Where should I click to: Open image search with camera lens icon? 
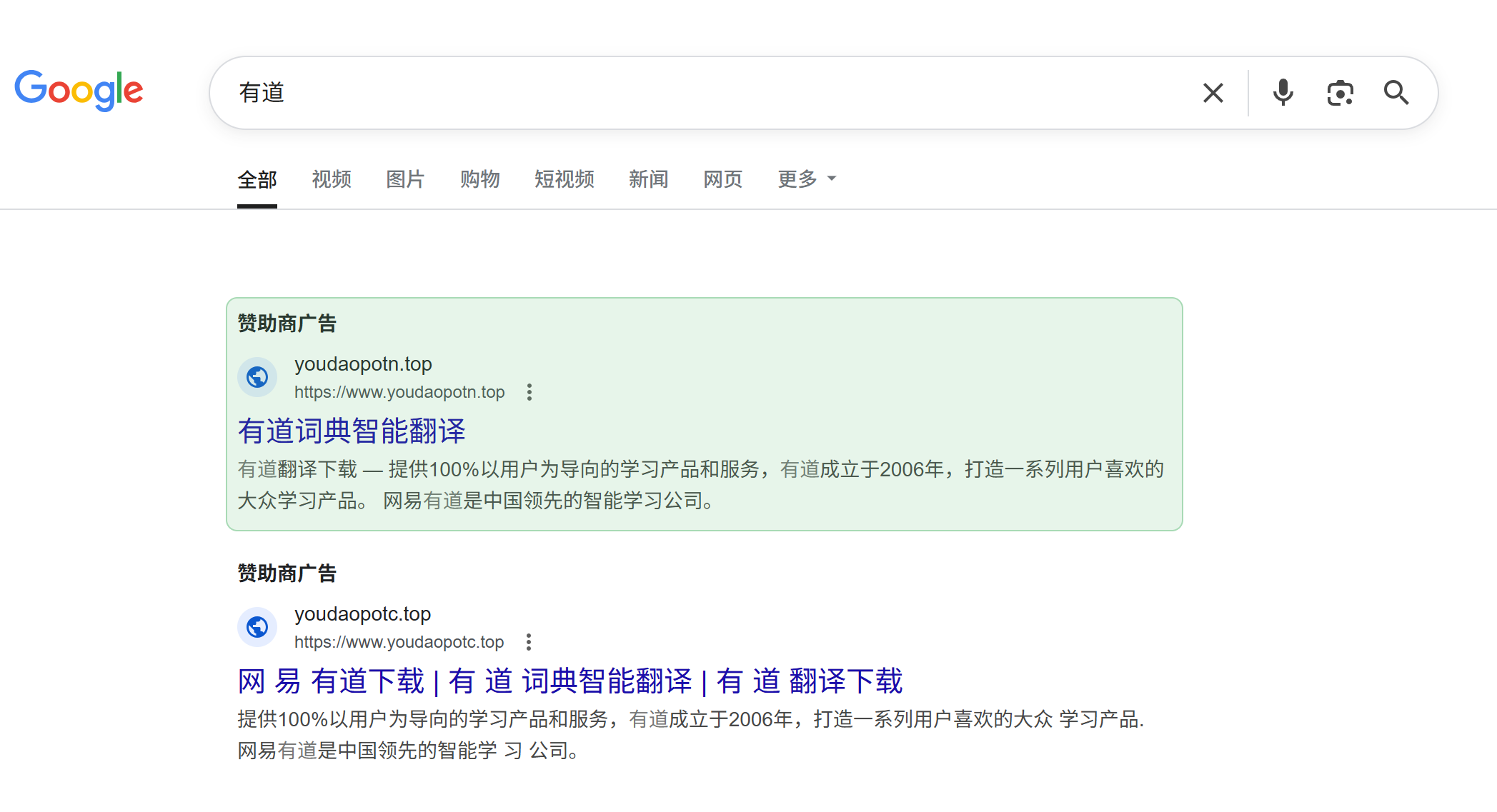pyautogui.click(x=1340, y=93)
